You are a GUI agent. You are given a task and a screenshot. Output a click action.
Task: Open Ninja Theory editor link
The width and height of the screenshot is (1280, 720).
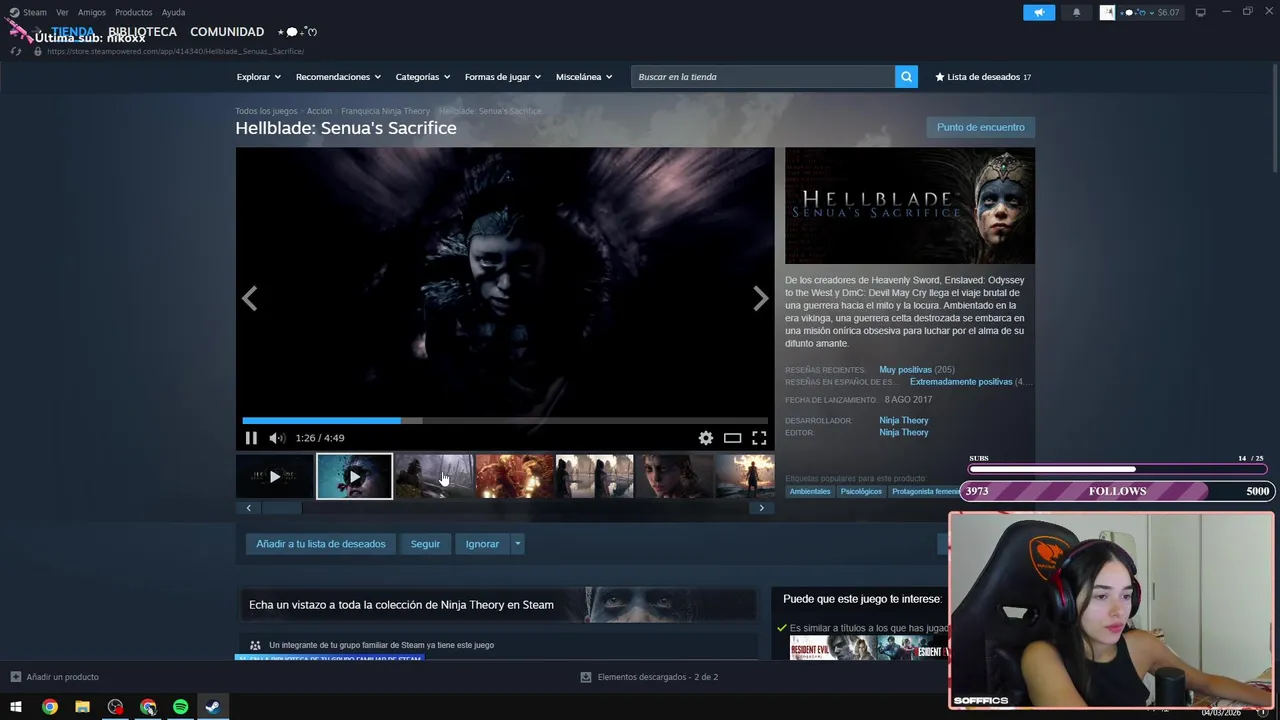(903, 433)
